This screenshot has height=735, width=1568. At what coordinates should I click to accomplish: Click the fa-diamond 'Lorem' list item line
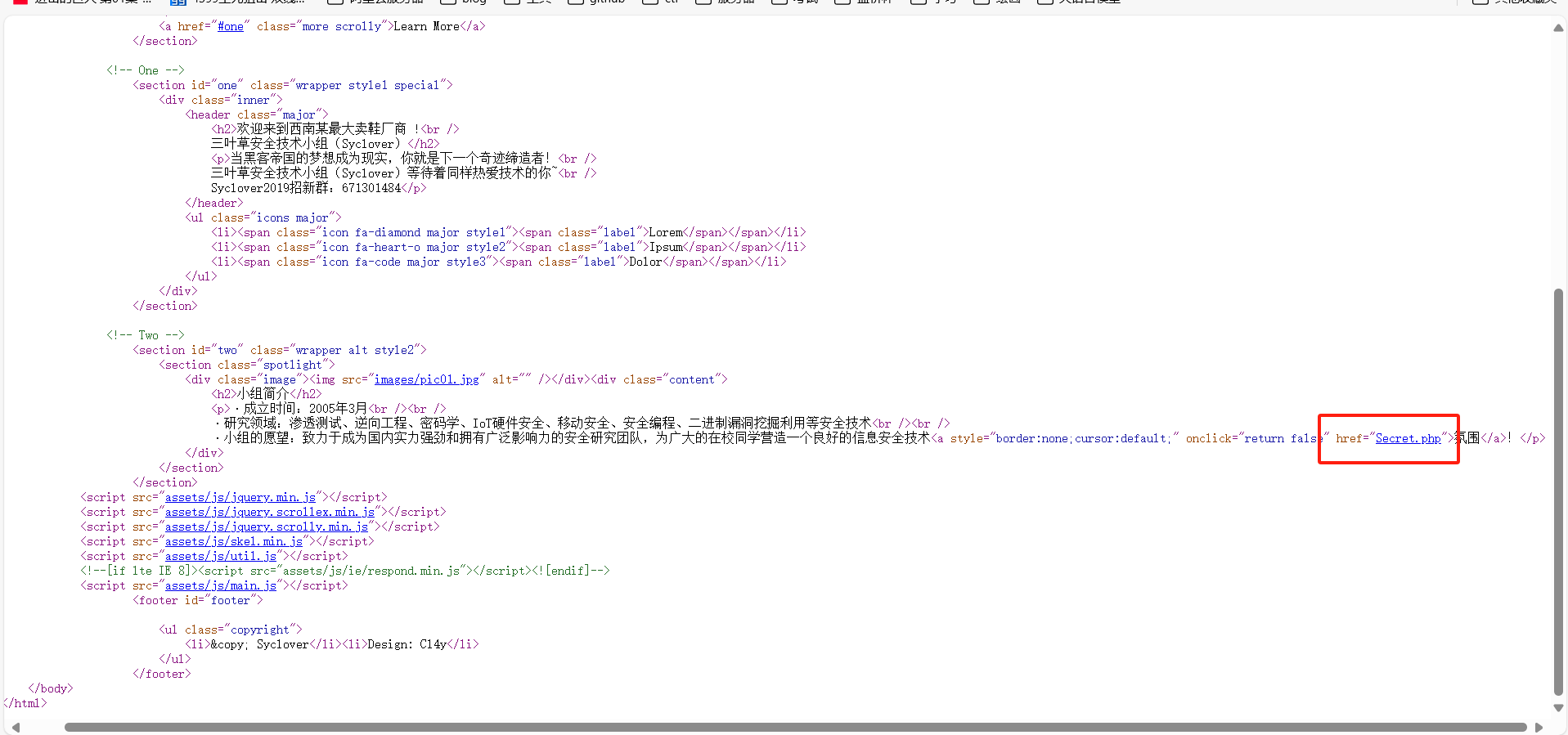(x=509, y=232)
